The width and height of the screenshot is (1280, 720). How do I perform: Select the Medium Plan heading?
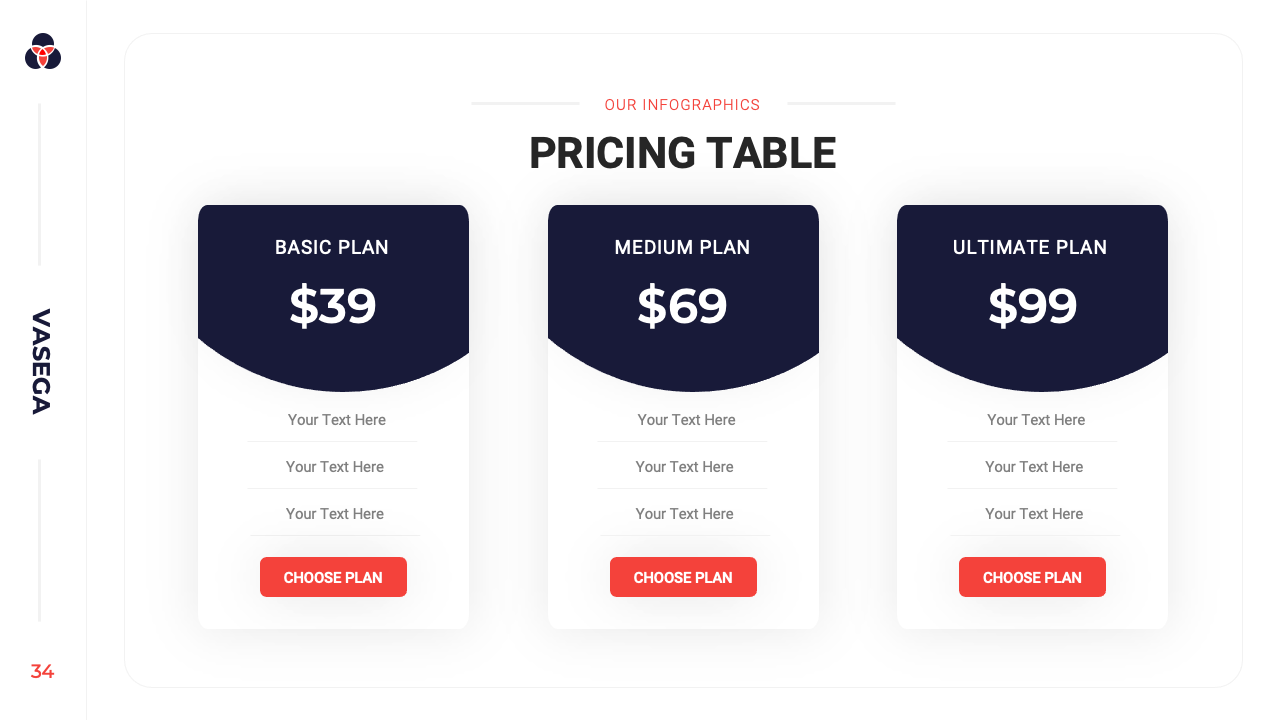coord(682,247)
